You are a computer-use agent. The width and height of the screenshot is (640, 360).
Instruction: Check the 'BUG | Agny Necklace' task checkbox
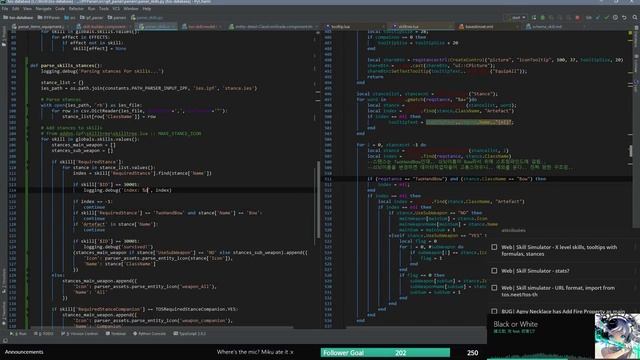(x=494, y=311)
